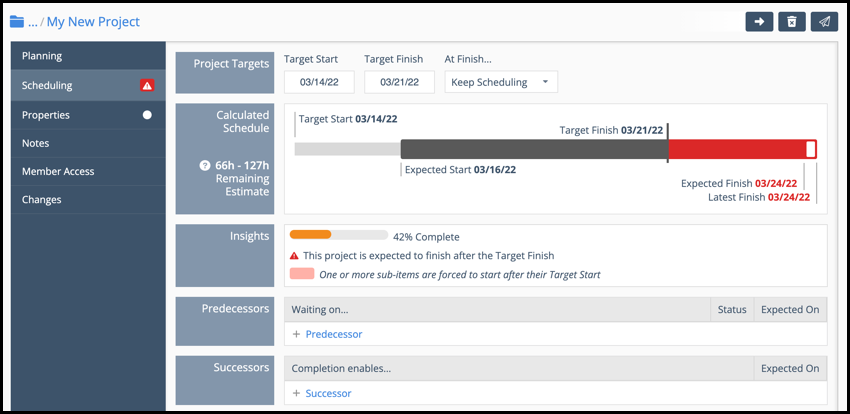Click the Target Start date field
The height and width of the screenshot is (414, 850).
point(319,82)
